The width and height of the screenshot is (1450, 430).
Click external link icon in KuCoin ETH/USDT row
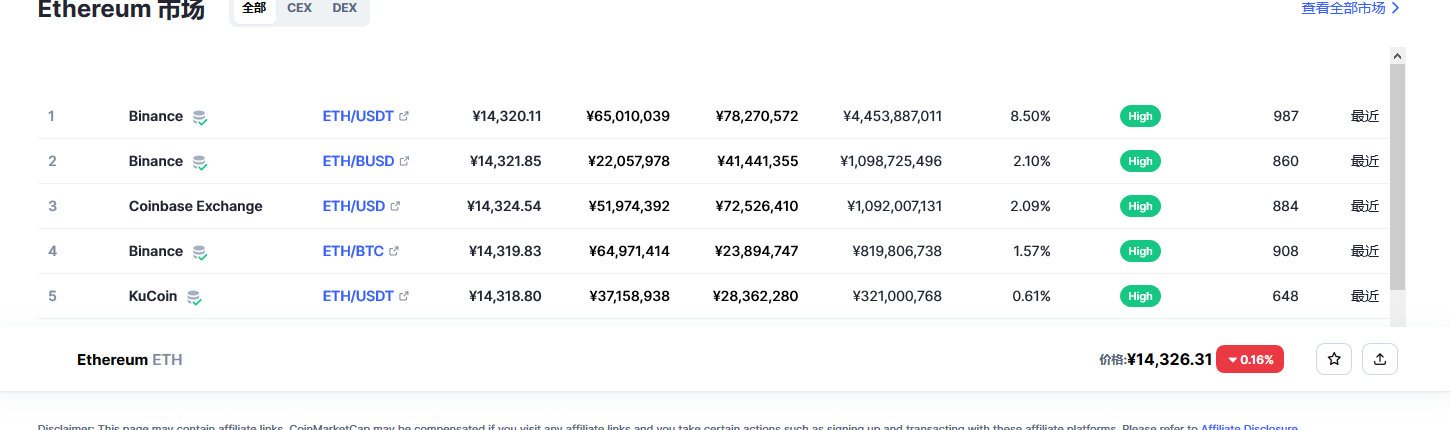click(x=404, y=296)
